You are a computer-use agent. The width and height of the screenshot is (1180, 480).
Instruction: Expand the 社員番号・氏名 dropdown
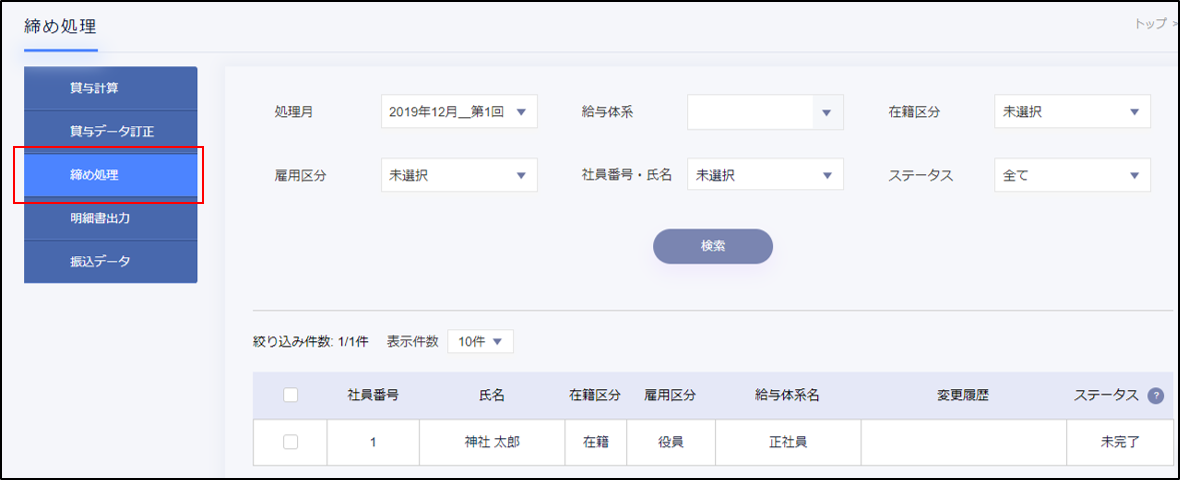pos(765,175)
